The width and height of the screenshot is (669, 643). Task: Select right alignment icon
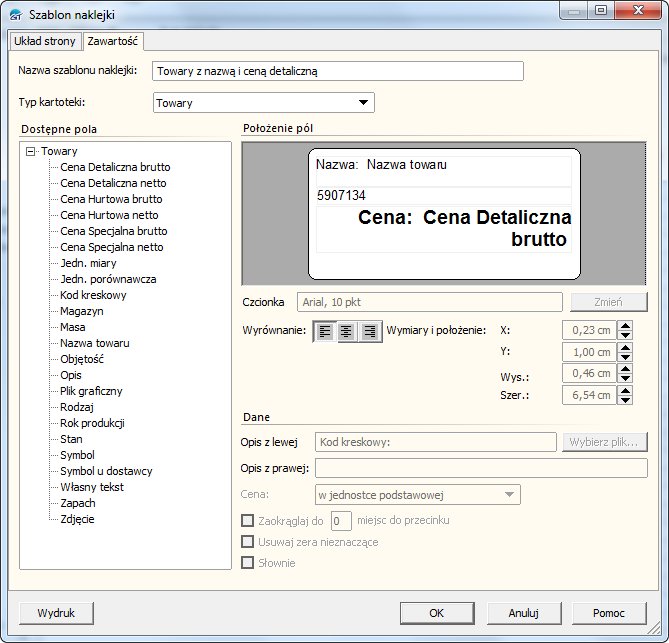coord(370,332)
